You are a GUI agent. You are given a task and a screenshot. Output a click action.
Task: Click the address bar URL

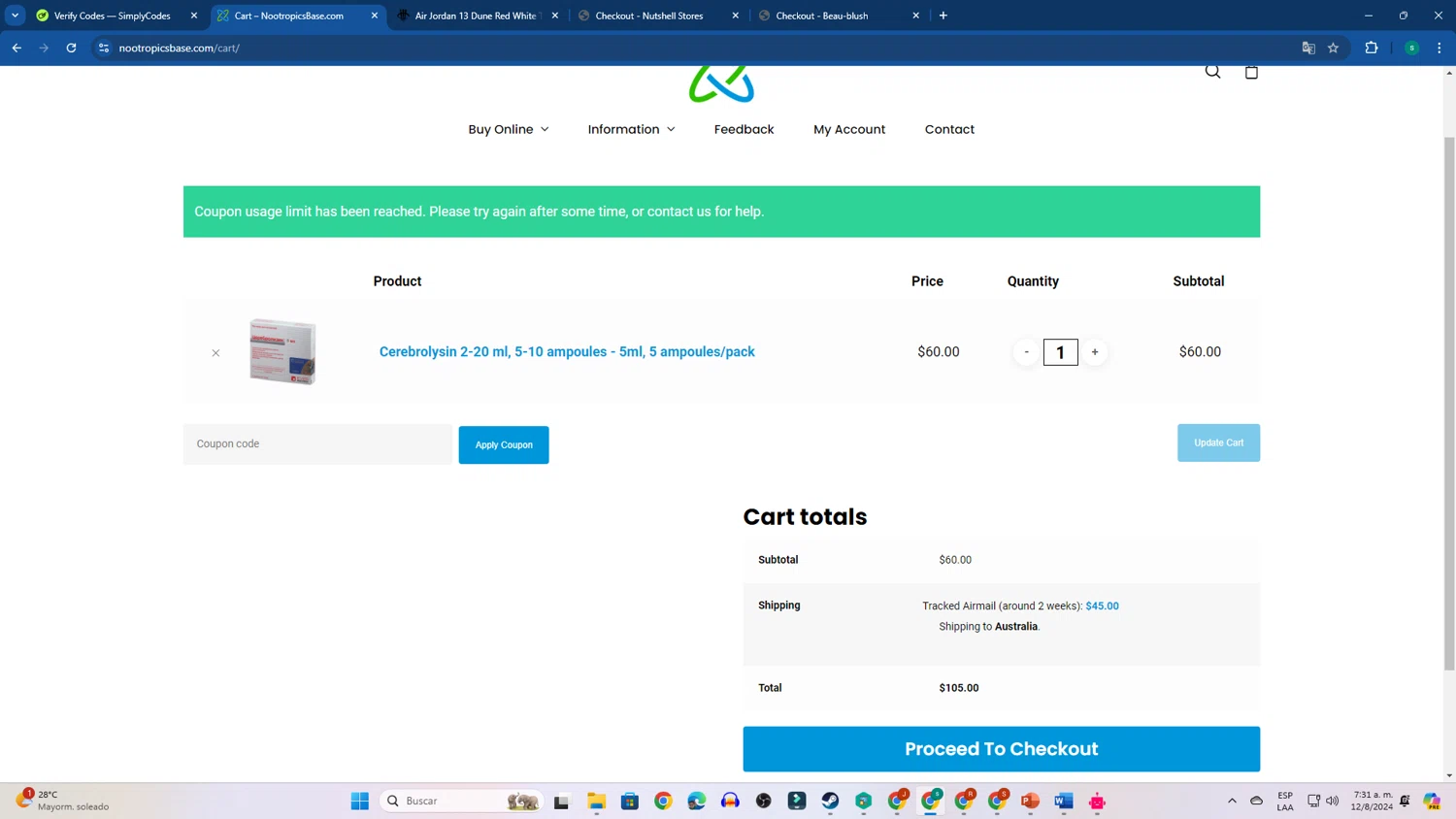click(180, 48)
